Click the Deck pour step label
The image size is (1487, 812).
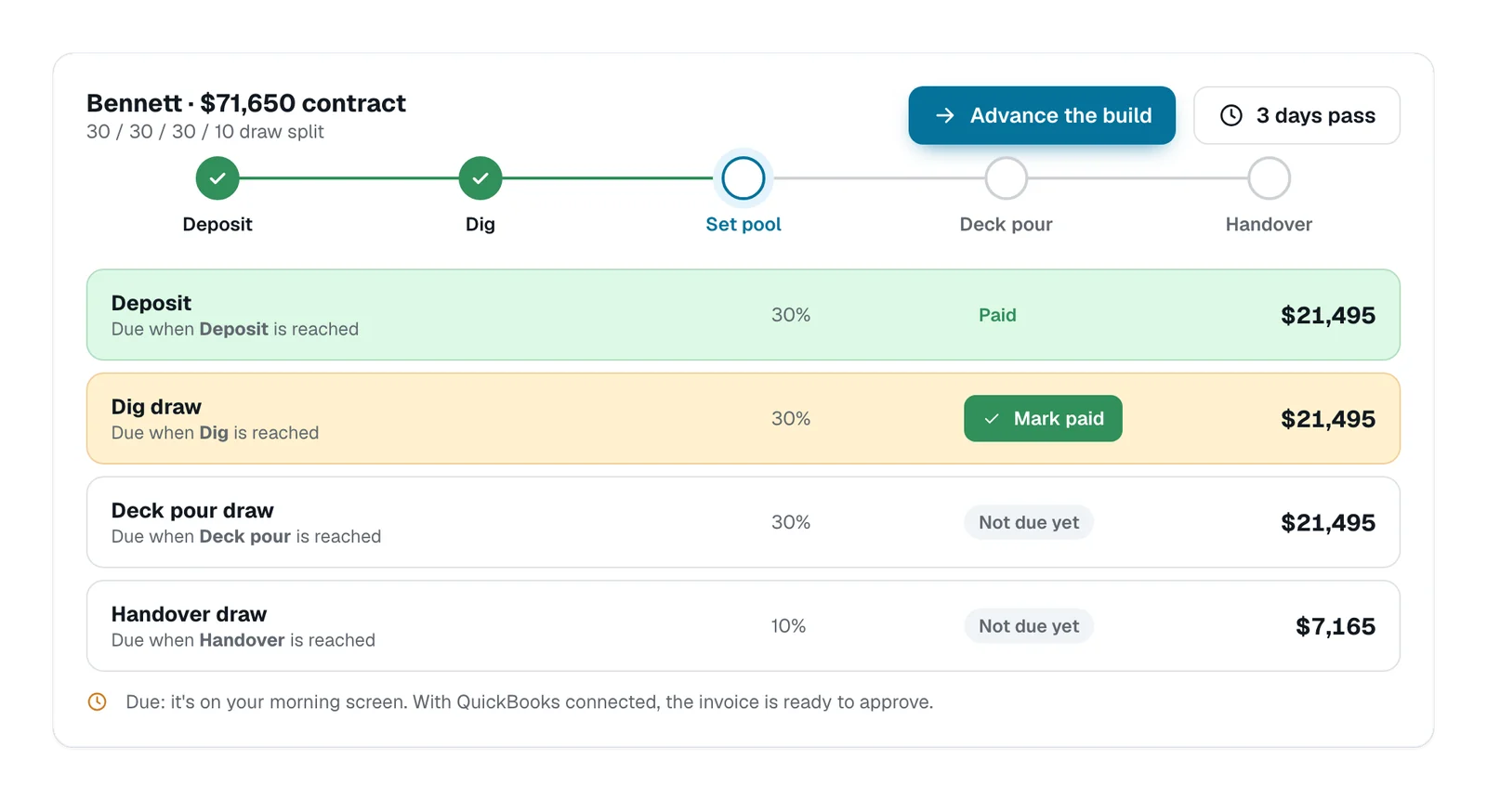click(1007, 224)
